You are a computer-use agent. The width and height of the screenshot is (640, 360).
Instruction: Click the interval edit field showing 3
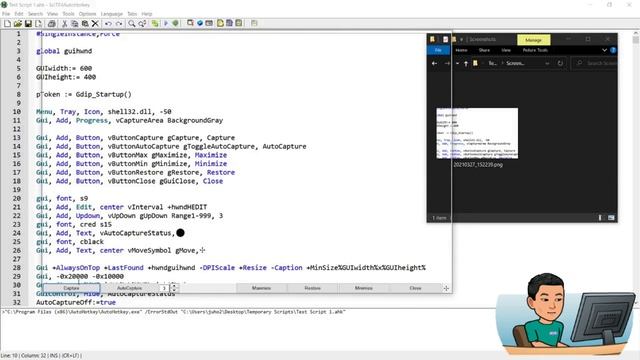point(164,288)
